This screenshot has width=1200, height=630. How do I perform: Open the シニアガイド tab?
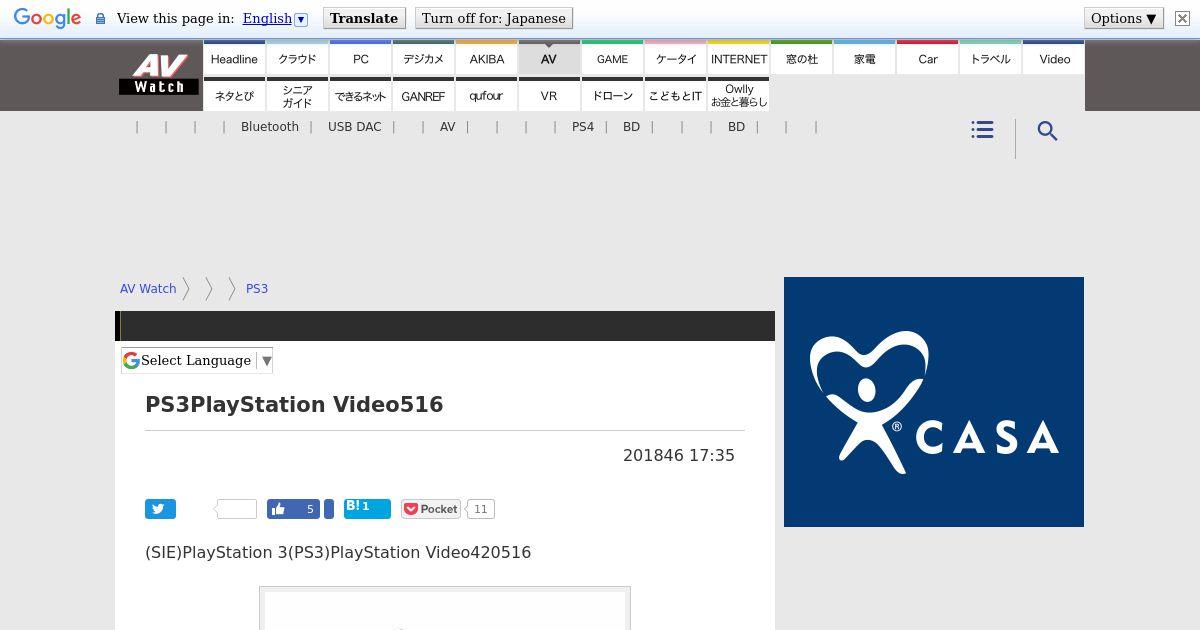pyautogui.click(x=297, y=95)
